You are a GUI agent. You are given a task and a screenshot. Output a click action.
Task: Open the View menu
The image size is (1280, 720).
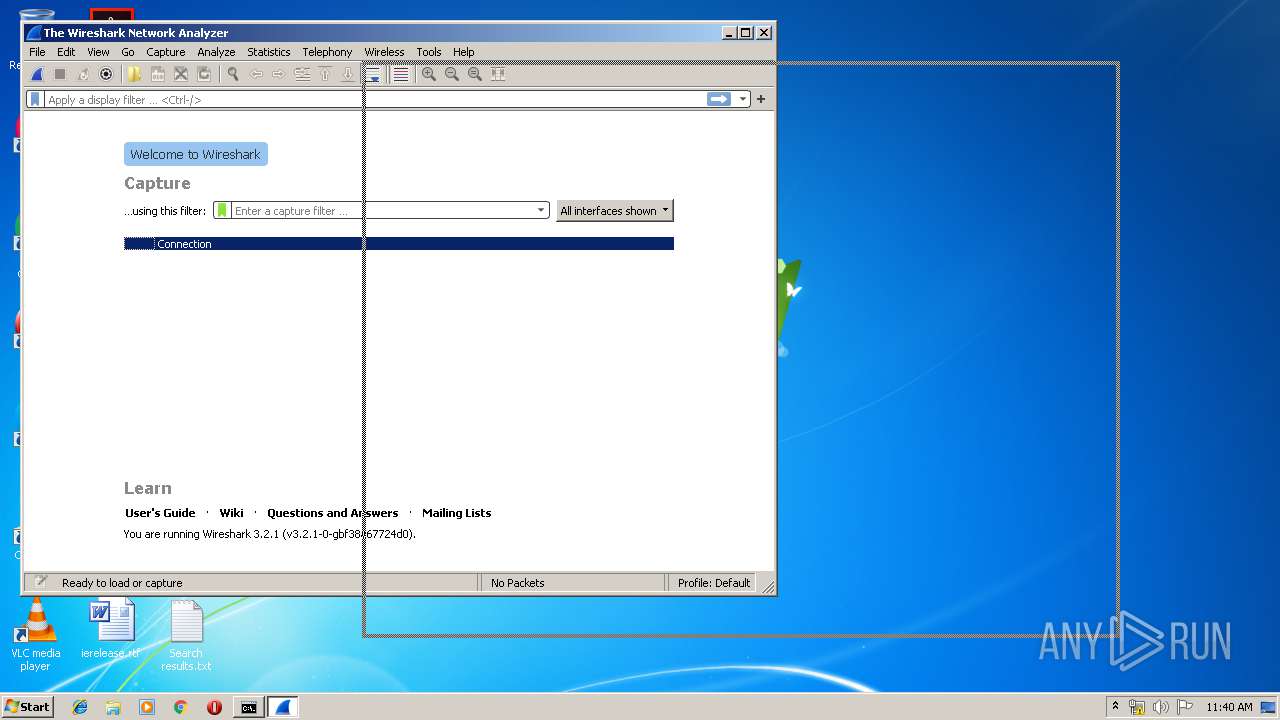[x=98, y=52]
